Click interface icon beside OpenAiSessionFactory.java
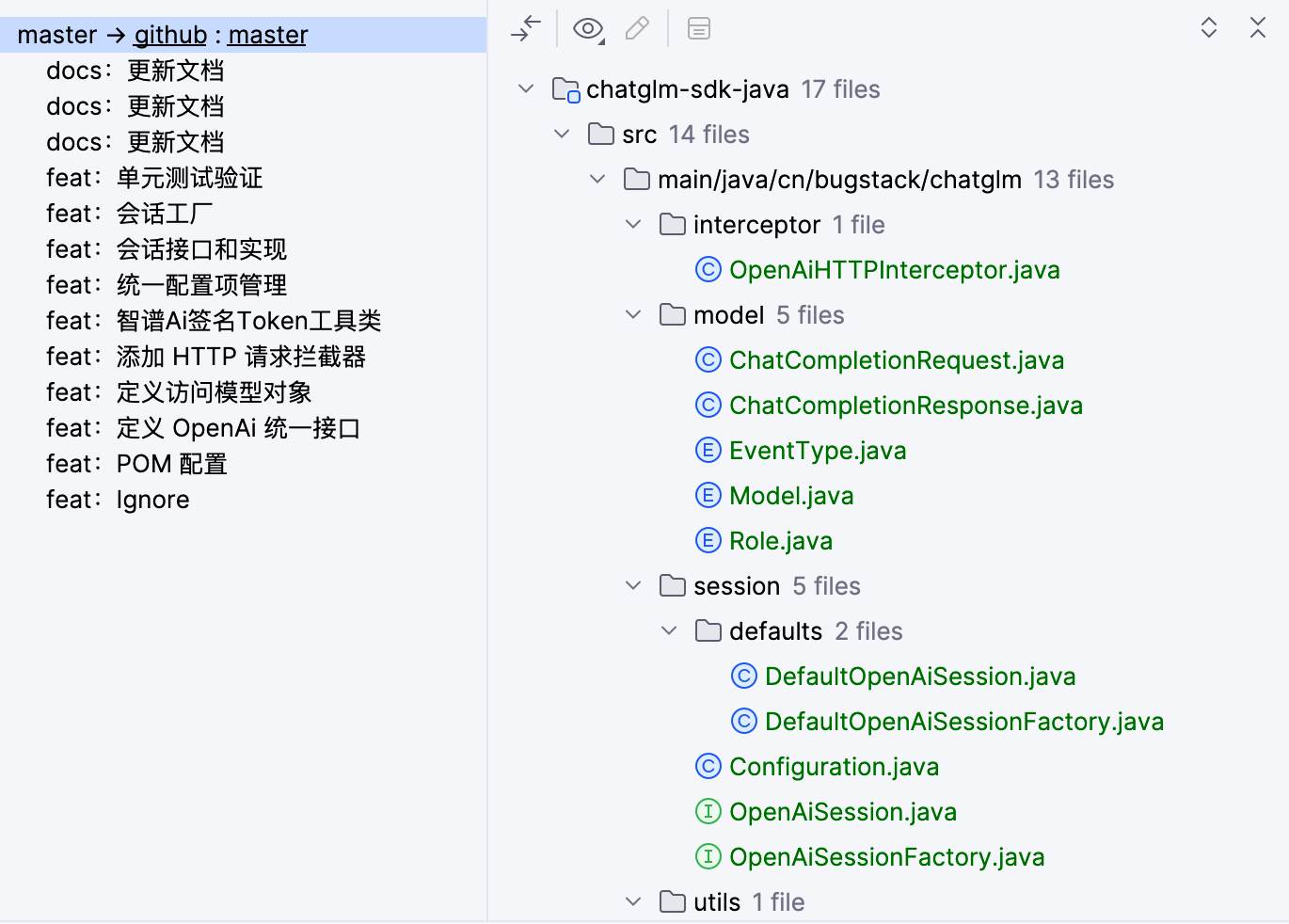This screenshot has width=1289, height=924. point(708,857)
